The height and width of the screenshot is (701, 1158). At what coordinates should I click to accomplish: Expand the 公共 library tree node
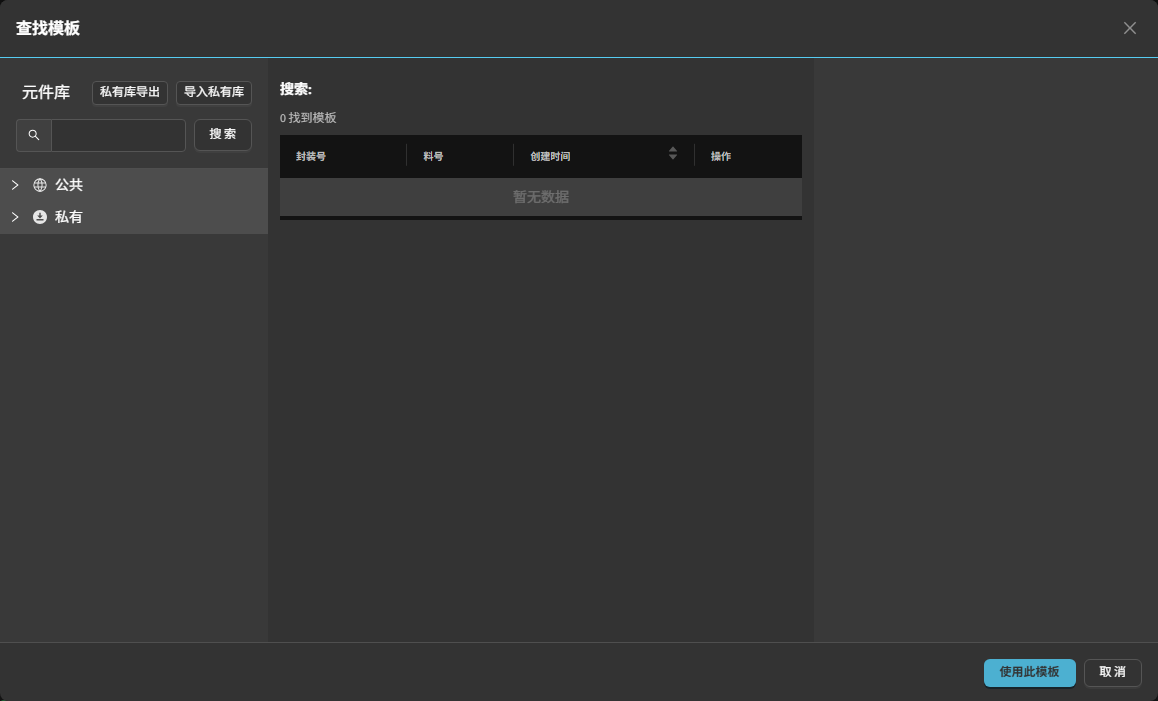coord(15,185)
